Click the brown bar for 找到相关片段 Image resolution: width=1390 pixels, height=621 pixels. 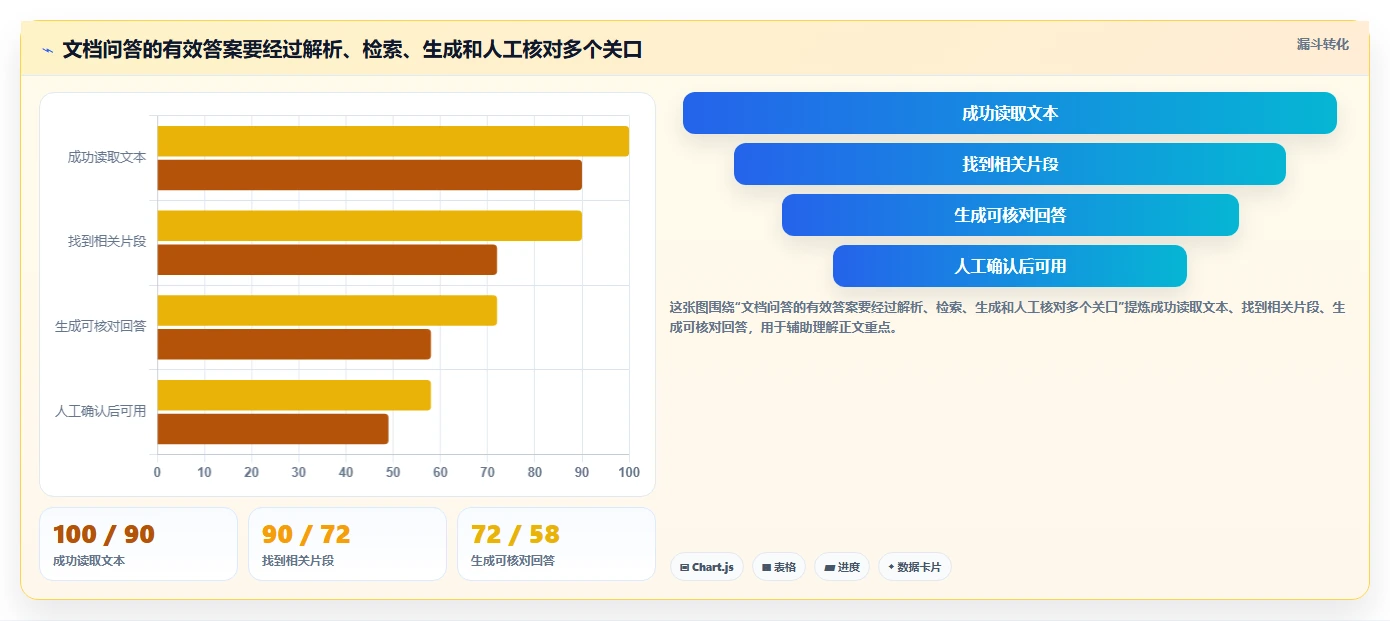click(327, 260)
